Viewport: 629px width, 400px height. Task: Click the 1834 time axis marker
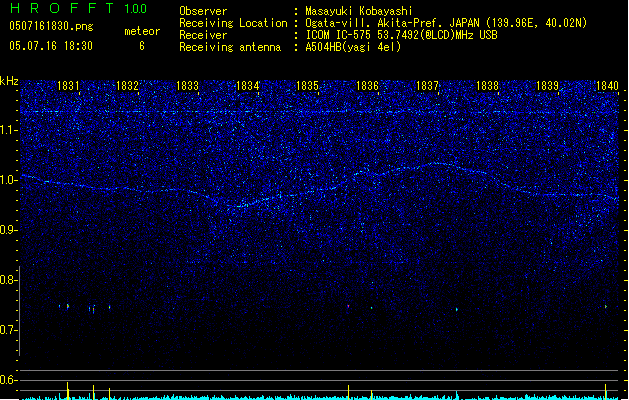click(x=248, y=86)
